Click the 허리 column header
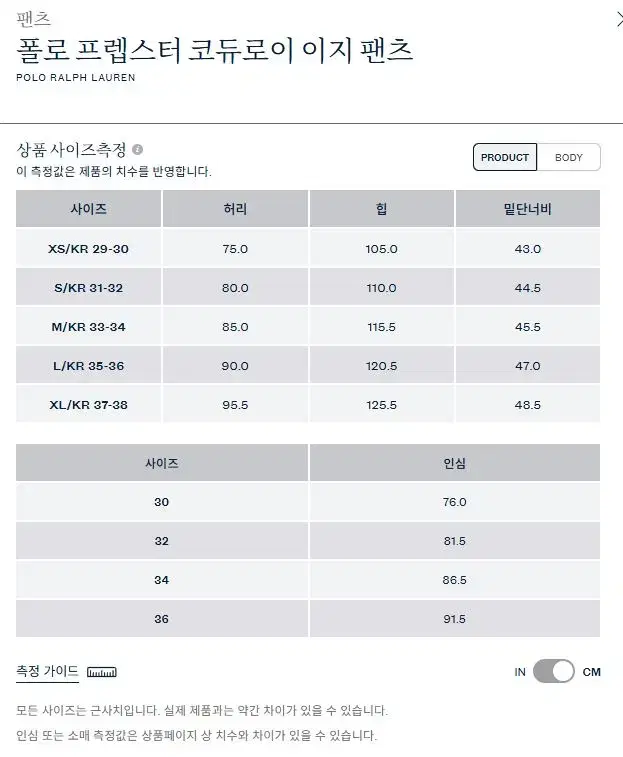This screenshot has width=623, height=757. click(235, 209)
